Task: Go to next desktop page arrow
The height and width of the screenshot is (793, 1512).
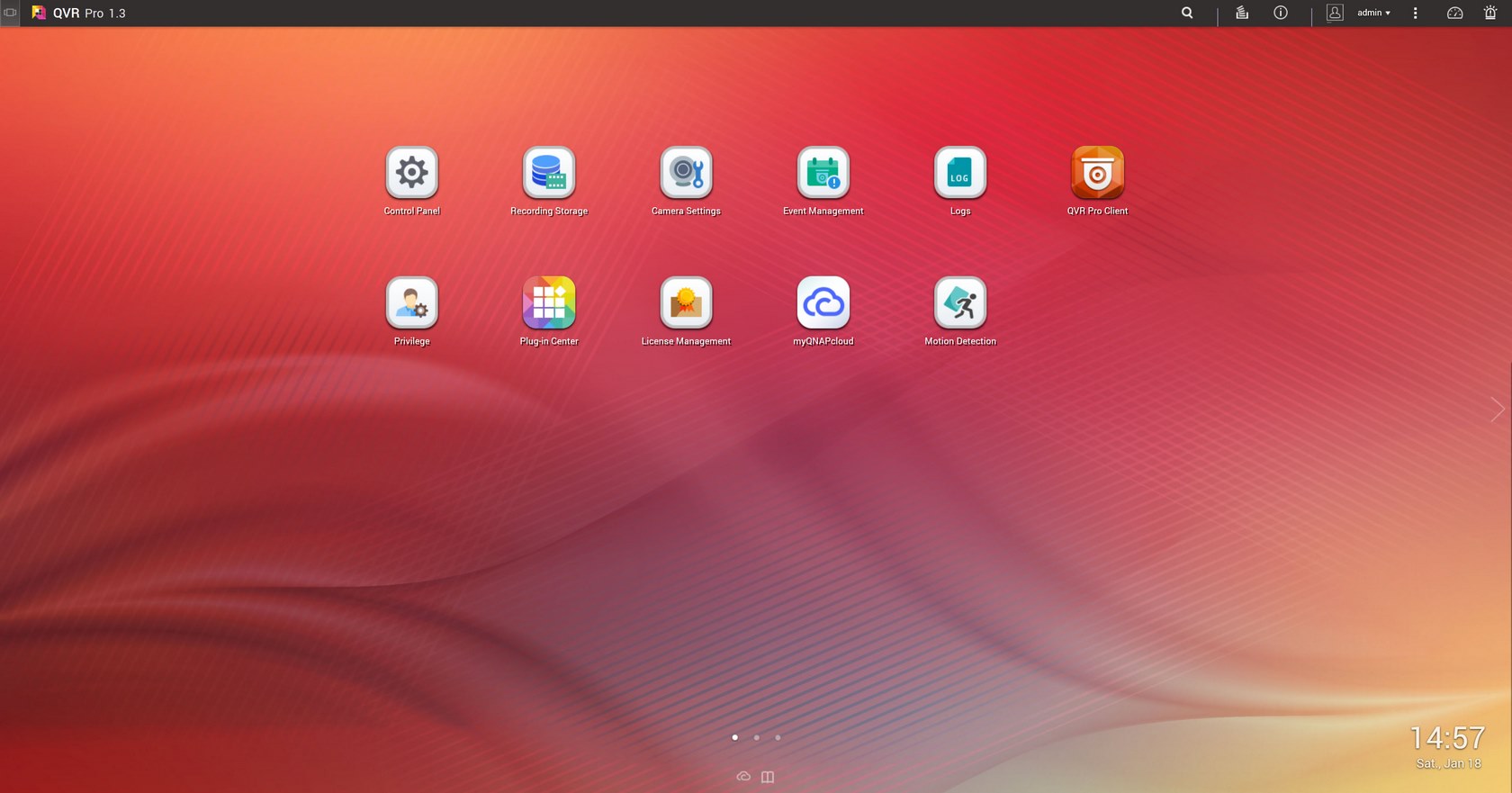Action: click(x=1498, y=410)
